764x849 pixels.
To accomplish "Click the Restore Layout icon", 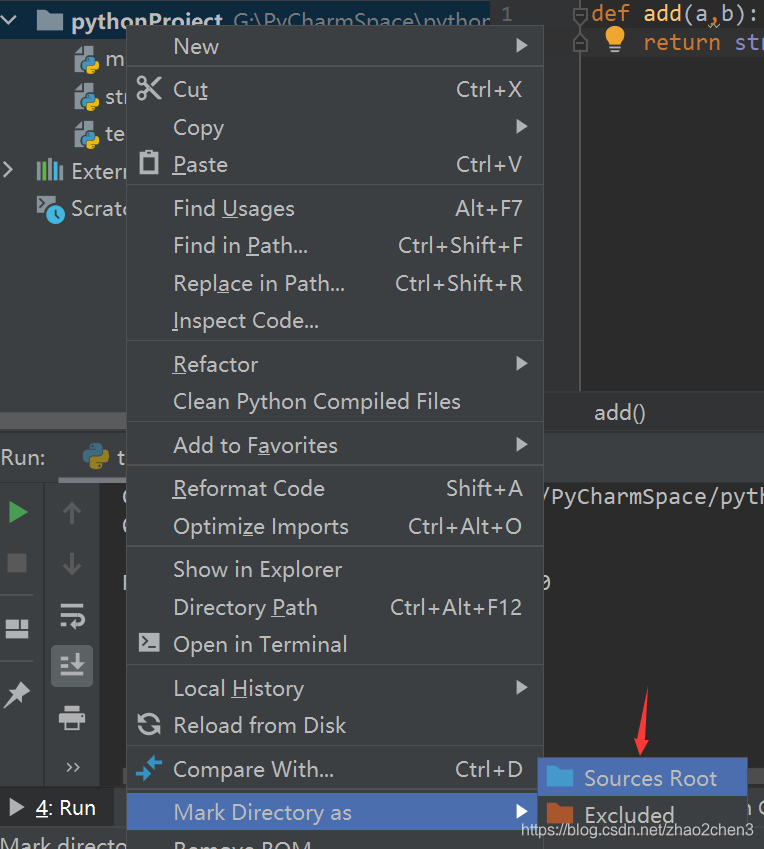I will coord(17,629).
